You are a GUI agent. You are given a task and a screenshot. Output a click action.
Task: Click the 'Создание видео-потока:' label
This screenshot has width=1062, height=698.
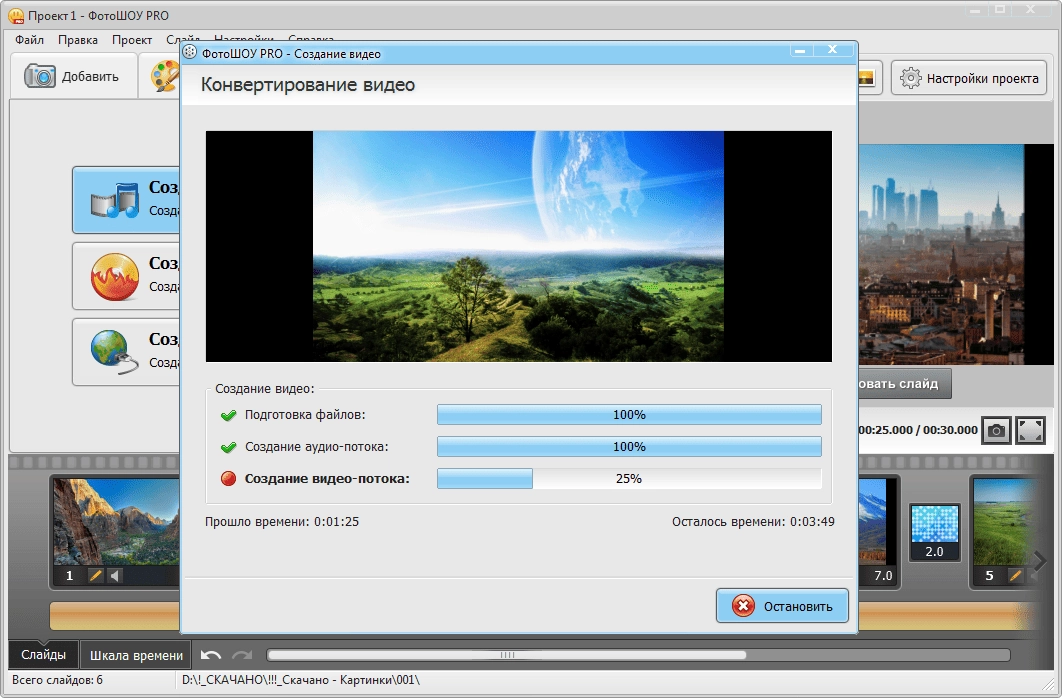327,479
